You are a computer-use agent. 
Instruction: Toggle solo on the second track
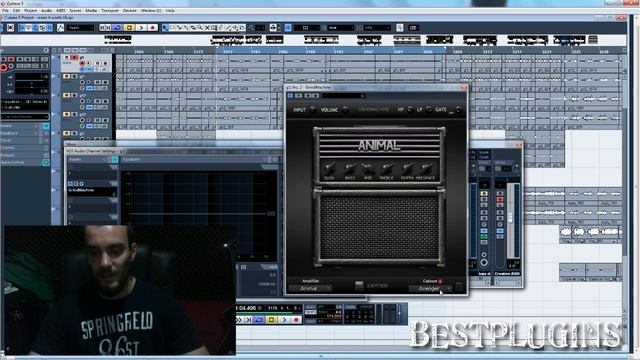tap(74, 76)
